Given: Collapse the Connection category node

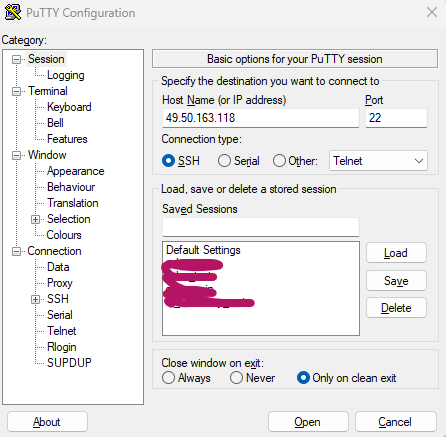Looking at the screenshot, I should tap(16, 251).
